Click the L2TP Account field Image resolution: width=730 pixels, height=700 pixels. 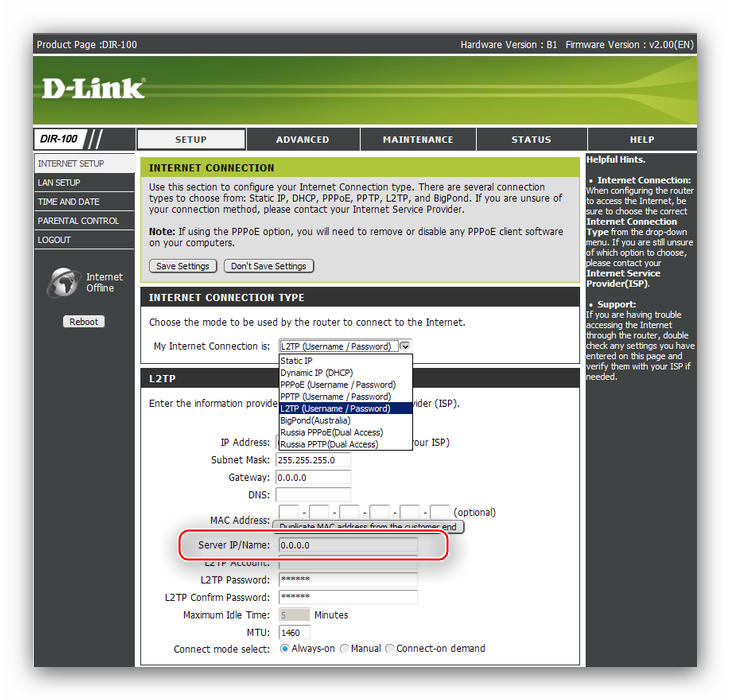(348, 563)
